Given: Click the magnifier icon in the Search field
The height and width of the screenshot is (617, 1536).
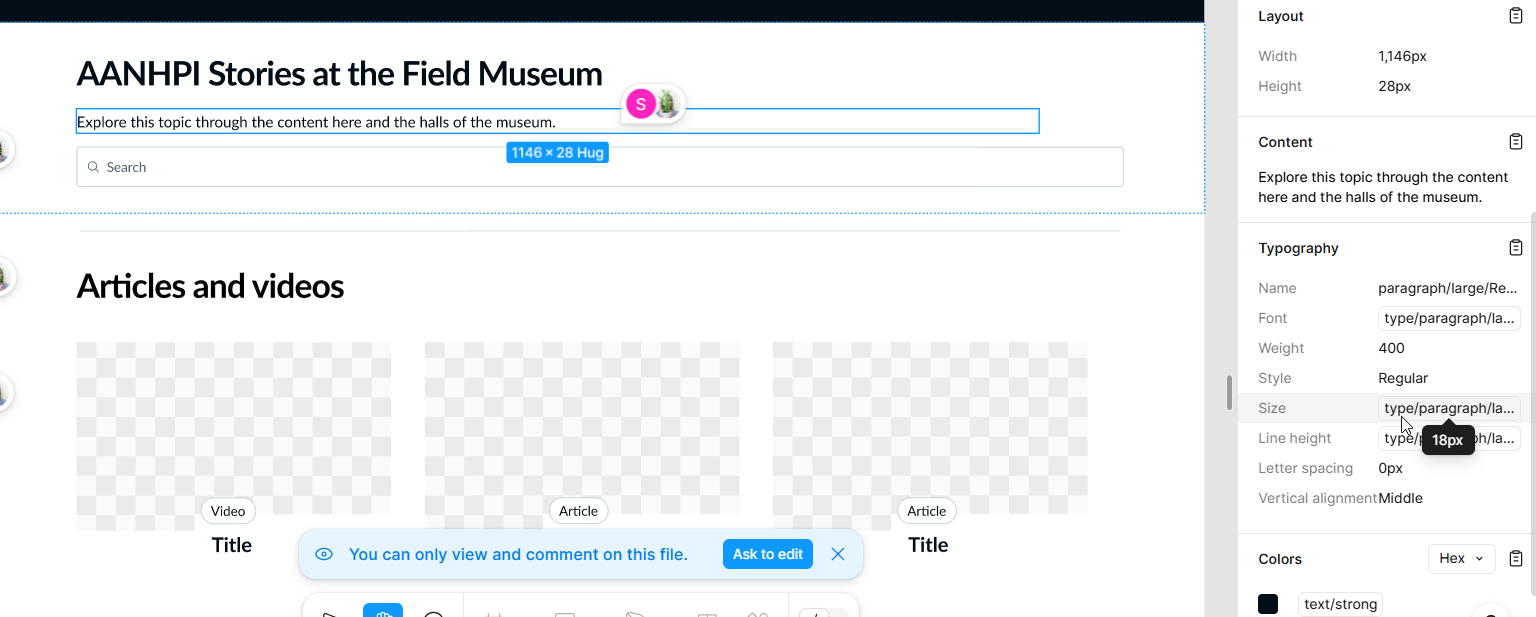Looking at the screenshot, I should (93, 167).
